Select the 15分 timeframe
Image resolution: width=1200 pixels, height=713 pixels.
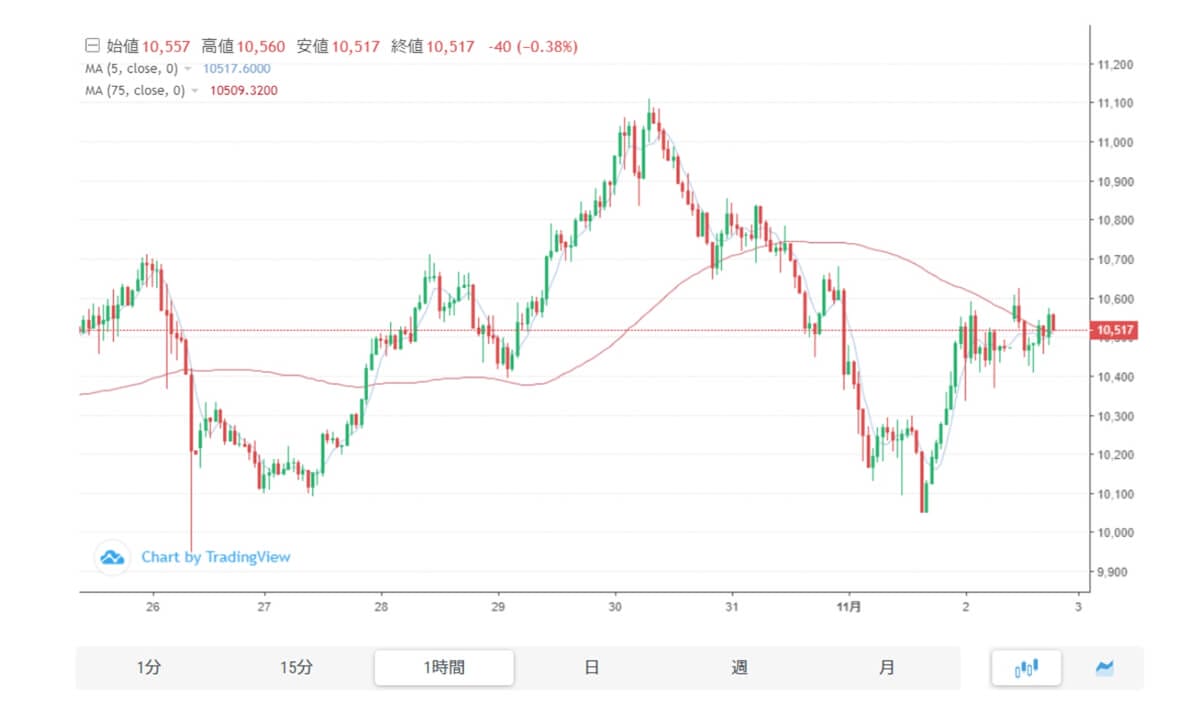[x=296, y=668]
